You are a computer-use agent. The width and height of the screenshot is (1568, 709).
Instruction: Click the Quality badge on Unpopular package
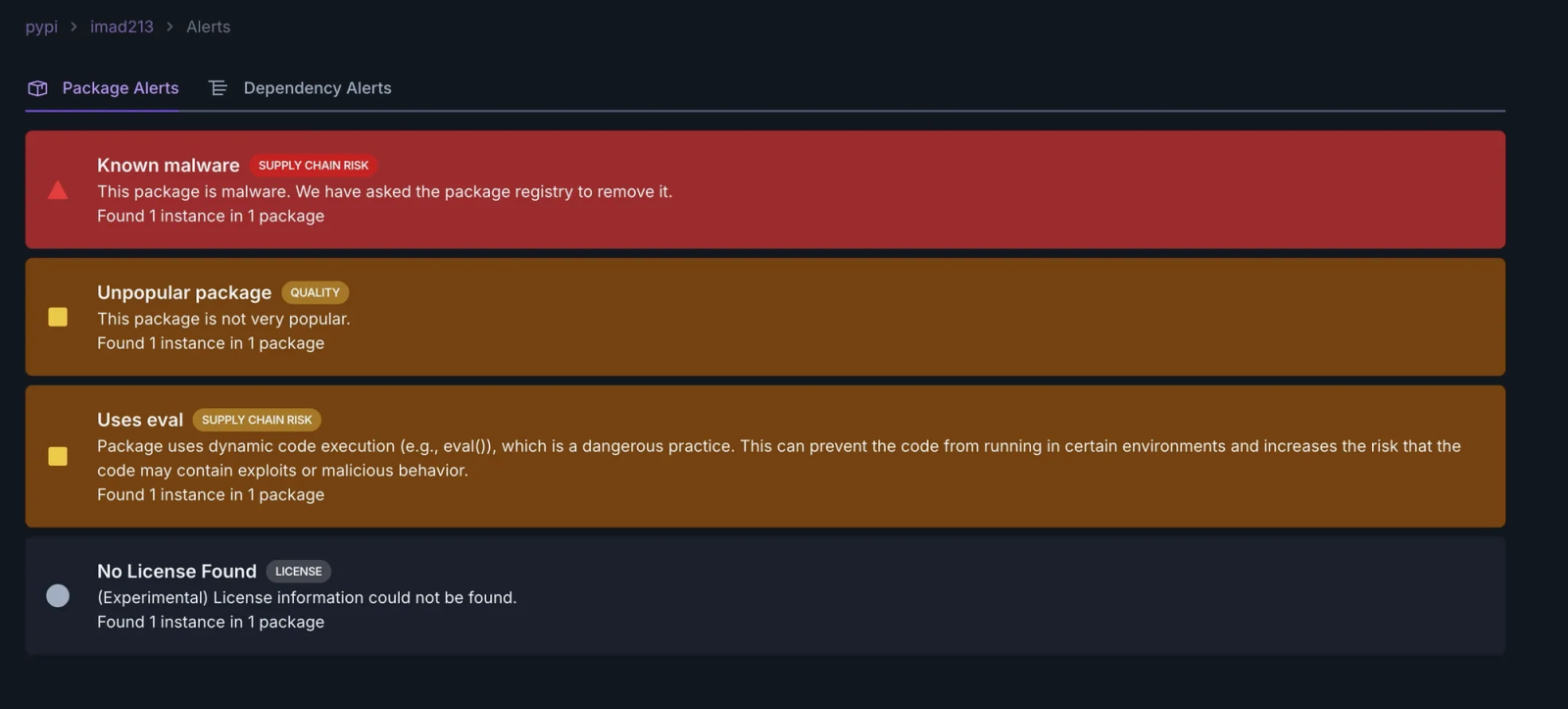tap(316, 292)
